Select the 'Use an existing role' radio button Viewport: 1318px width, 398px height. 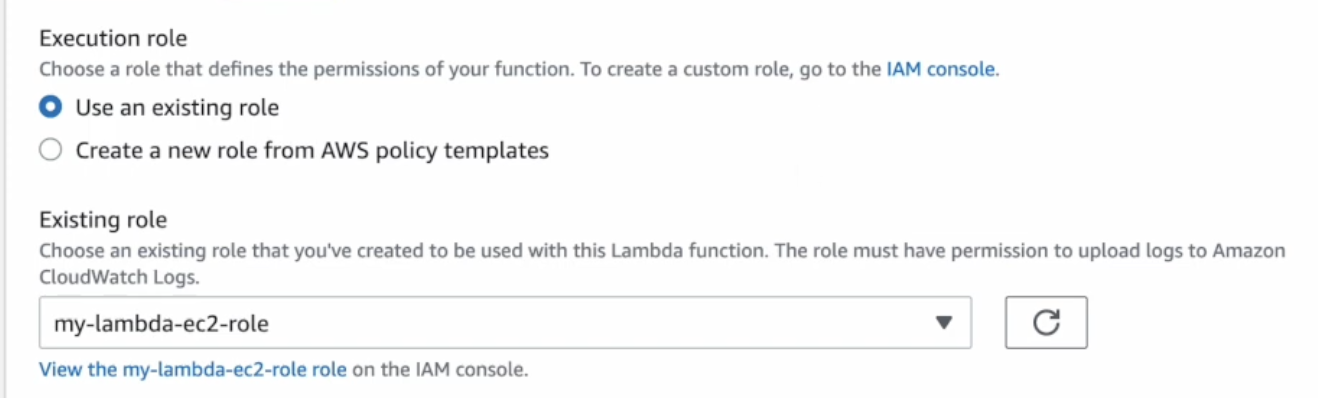coord(50,107)
